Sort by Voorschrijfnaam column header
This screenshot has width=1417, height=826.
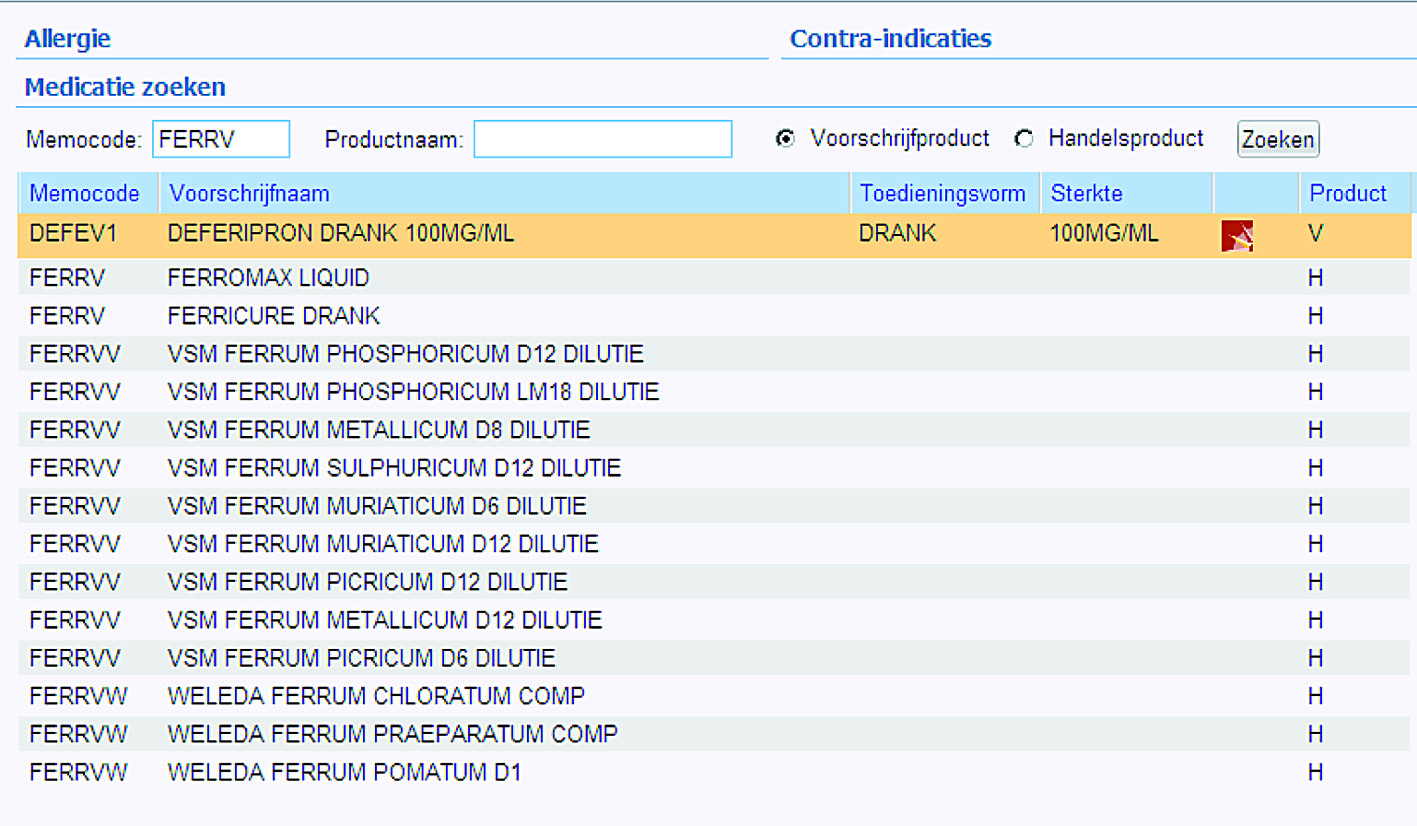coord(248,193)
